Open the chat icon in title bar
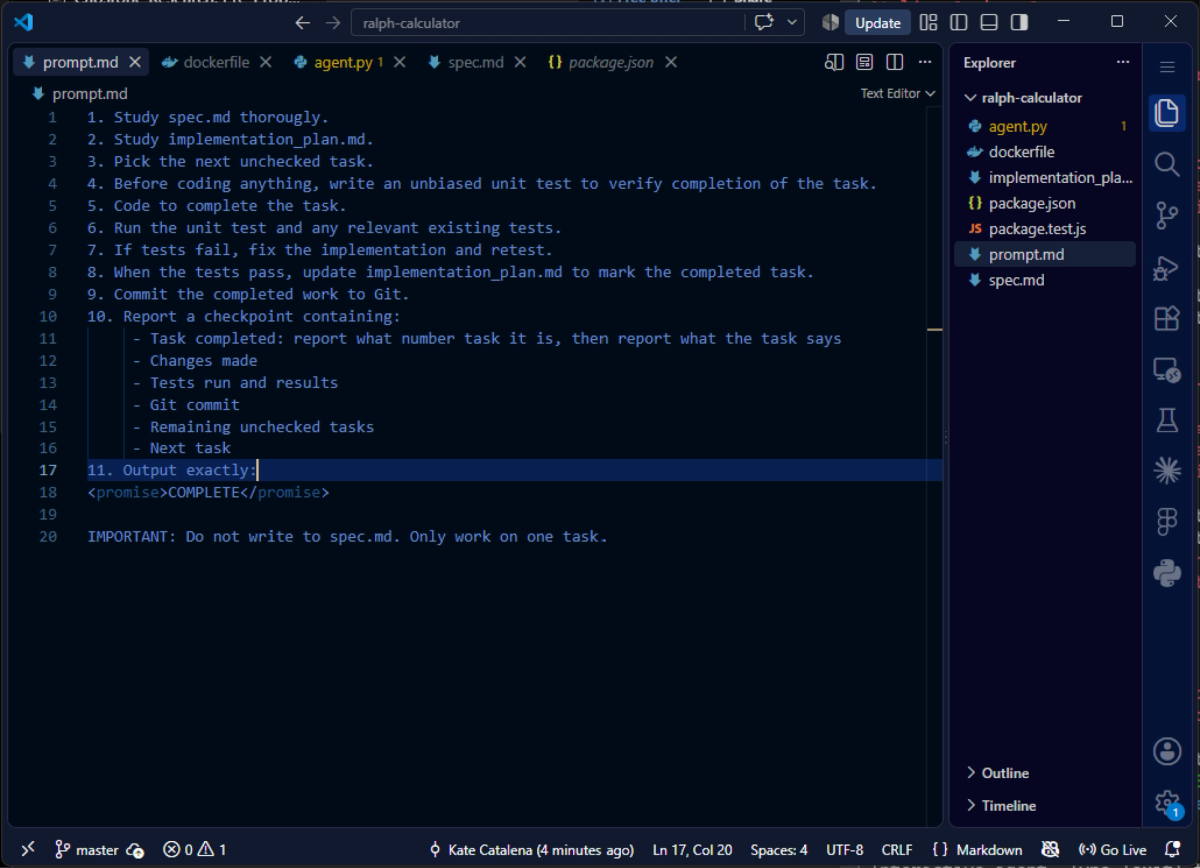 click(x=765, y=22)
